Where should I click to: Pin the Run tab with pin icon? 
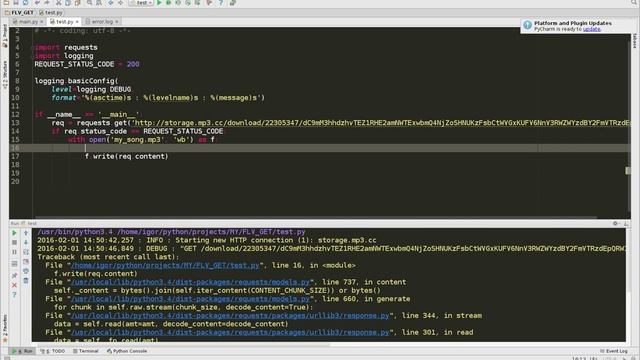[x=14, y=276]
